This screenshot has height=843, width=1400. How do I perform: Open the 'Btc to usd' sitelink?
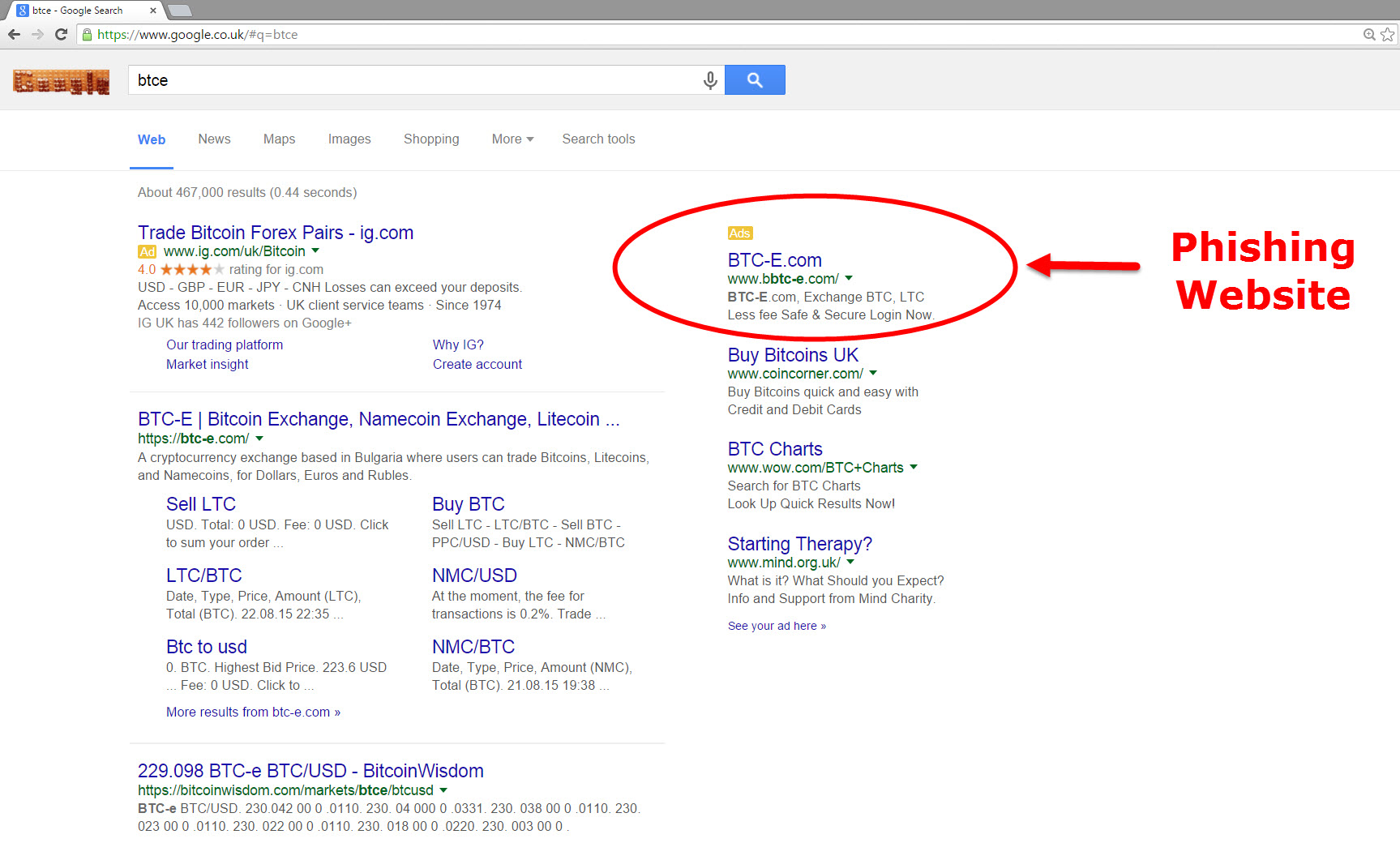(207, 647)
